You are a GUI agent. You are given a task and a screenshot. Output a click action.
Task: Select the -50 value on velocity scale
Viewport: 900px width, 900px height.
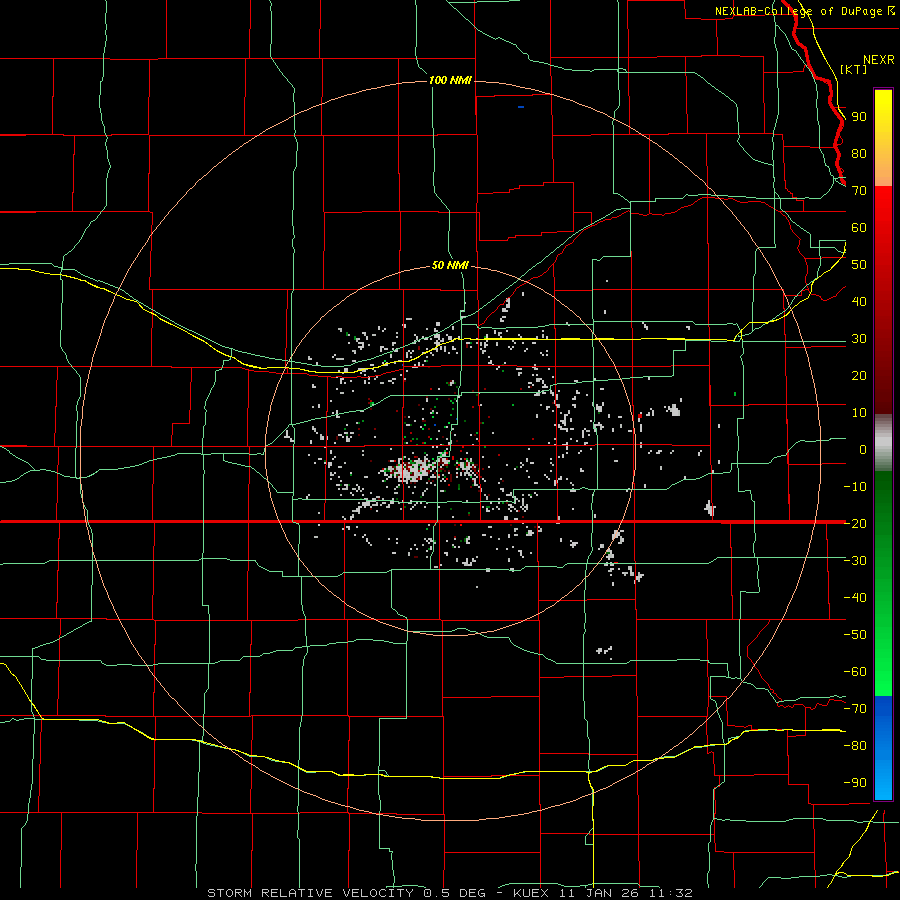click(855, 635)
